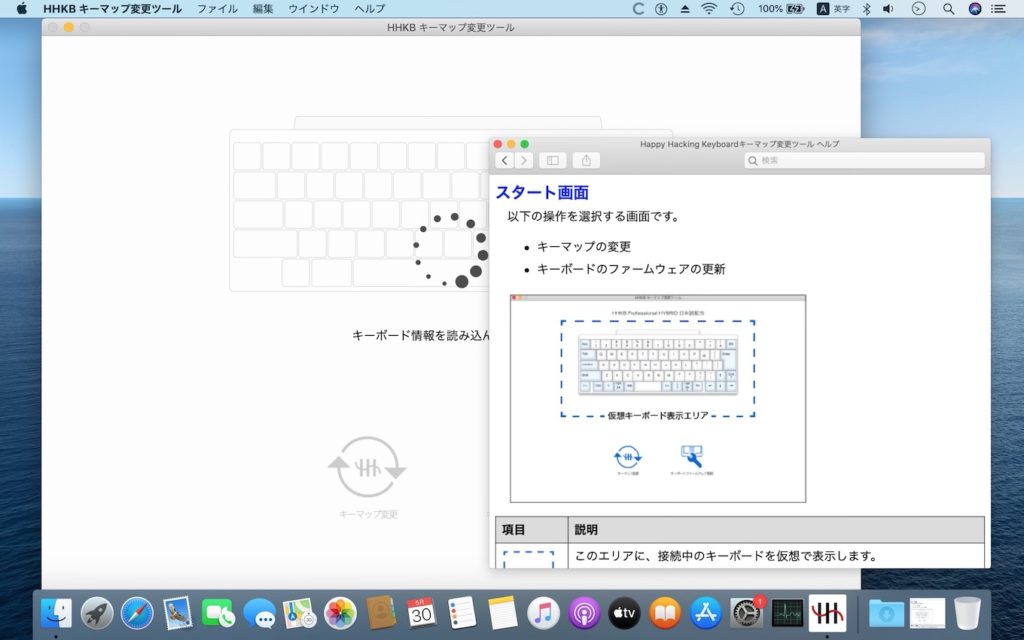The width and height of the screenshot is (1024, 640).
Task: Open the HHKB キーマップ変更ツール app menu
Action: (x=112, y=8)
